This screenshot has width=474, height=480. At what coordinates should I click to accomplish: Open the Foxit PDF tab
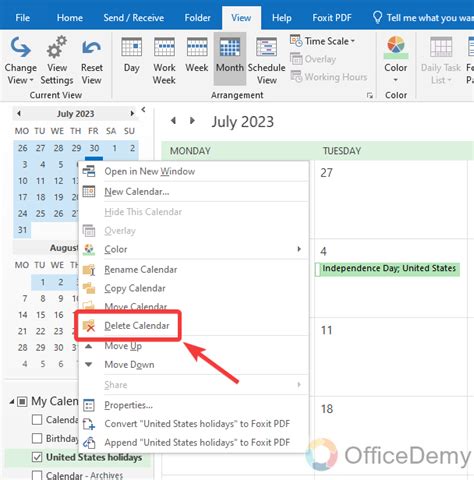(x=332, y=18)
